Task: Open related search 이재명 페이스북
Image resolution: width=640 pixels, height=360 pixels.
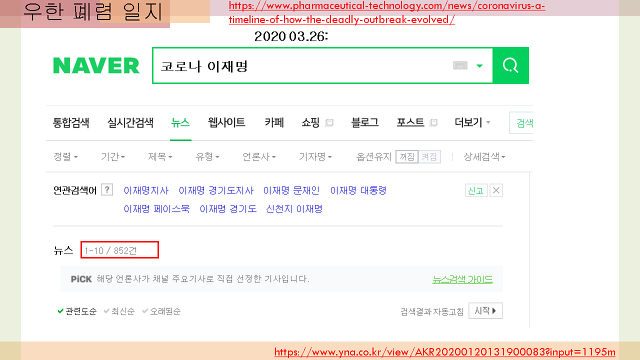Action: tap(156, 209)
